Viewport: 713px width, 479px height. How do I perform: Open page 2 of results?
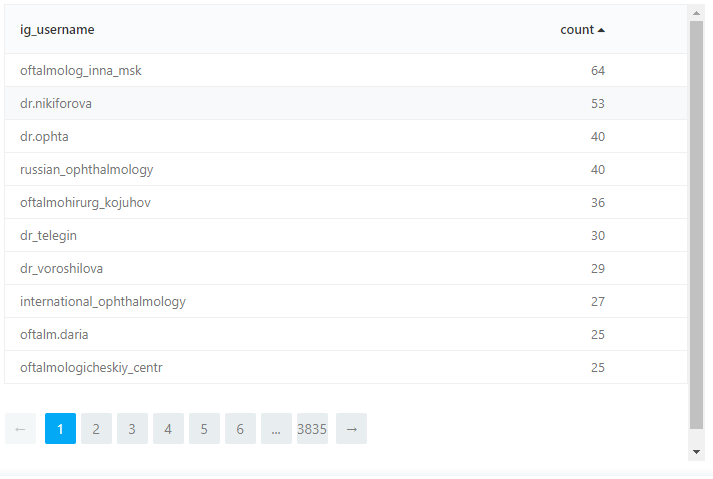click(96, 429)
